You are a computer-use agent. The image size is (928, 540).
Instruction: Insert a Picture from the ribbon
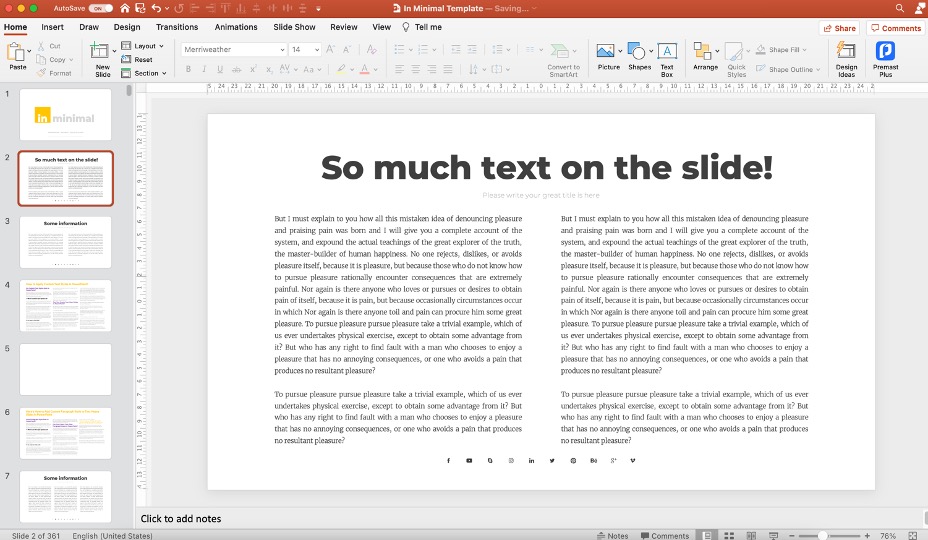(608, 56)
